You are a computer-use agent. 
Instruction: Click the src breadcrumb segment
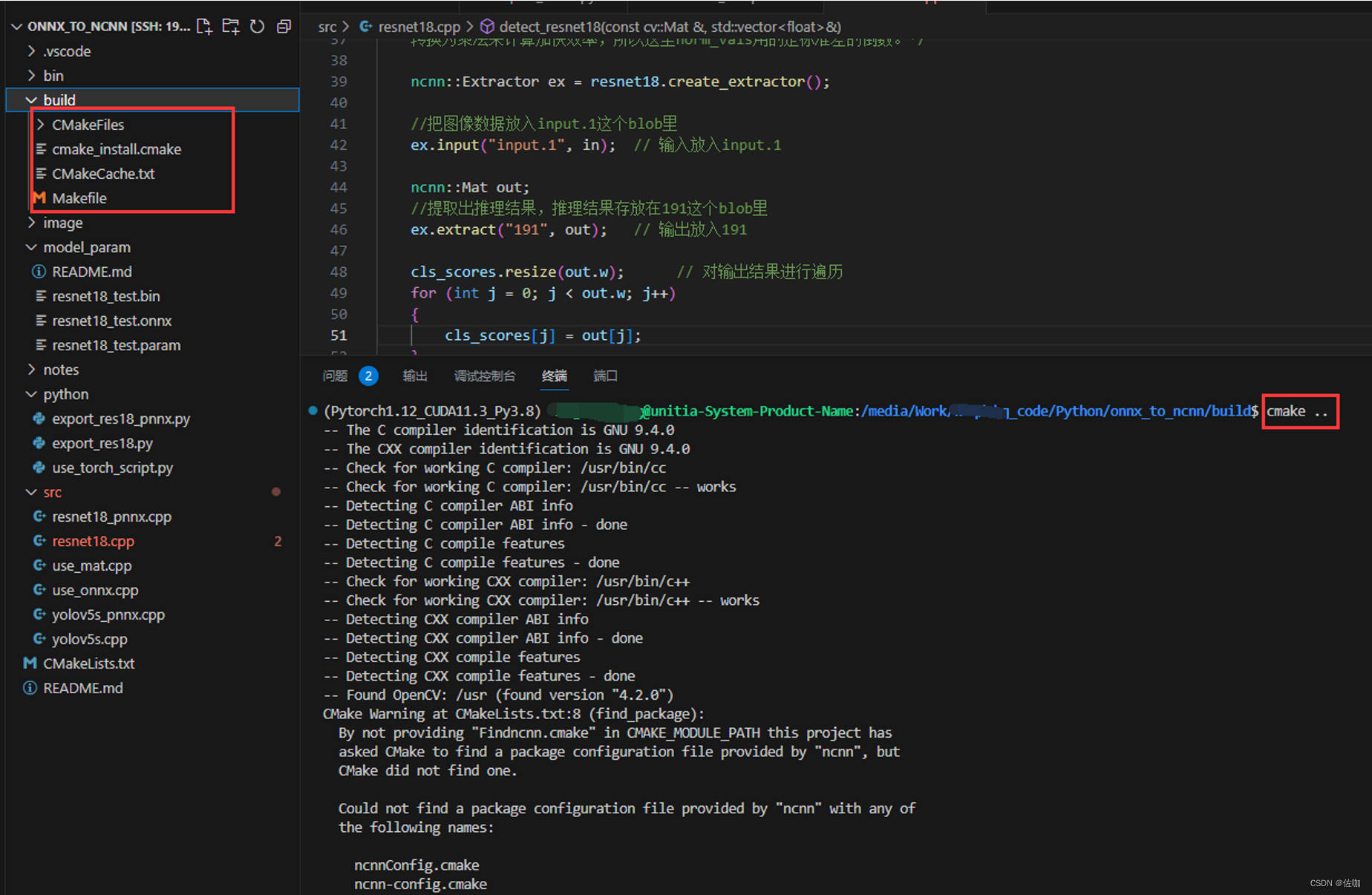coord(327,27)
